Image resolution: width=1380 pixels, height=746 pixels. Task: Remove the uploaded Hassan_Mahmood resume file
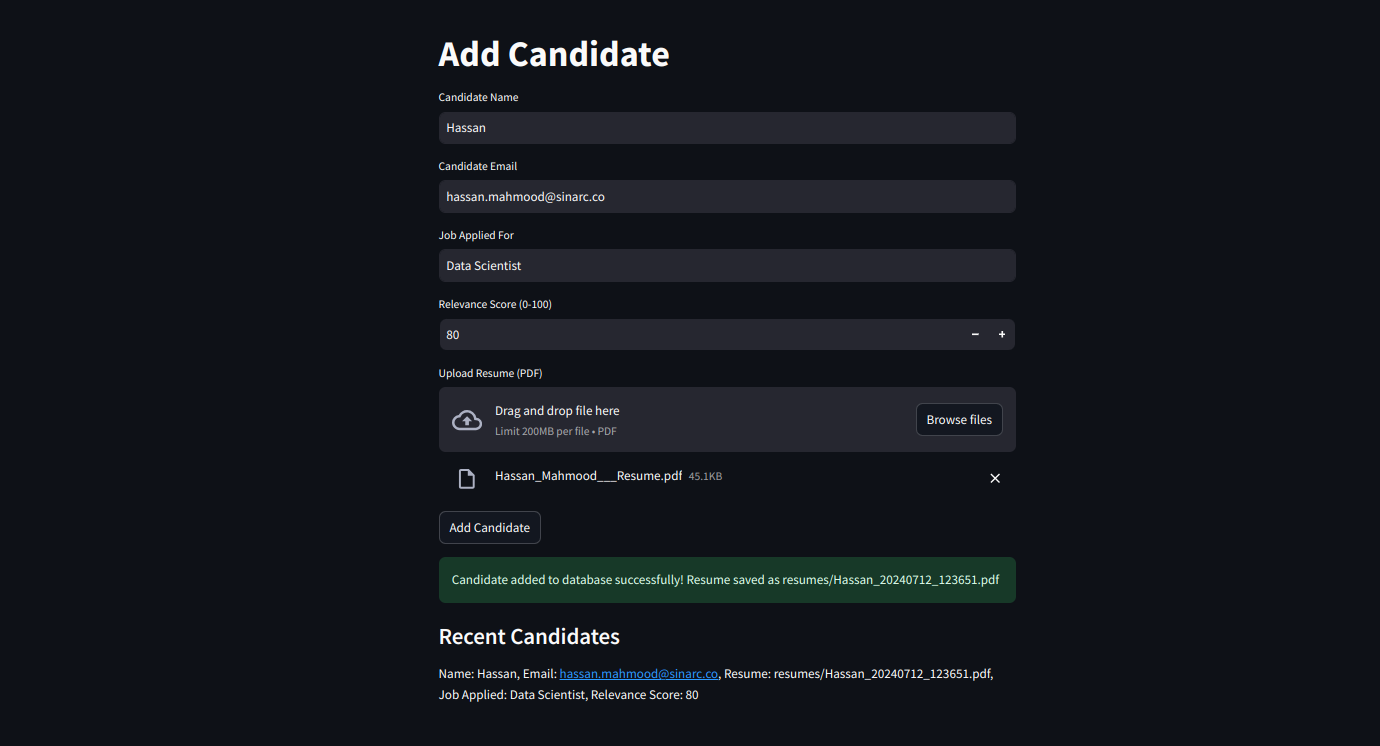pos(995,478)
